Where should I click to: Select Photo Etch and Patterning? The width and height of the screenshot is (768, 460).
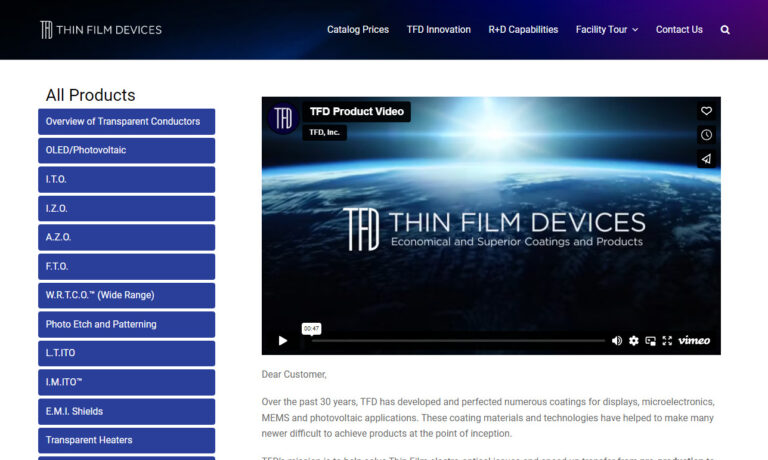pyautogui.click(x=126, y=324)
